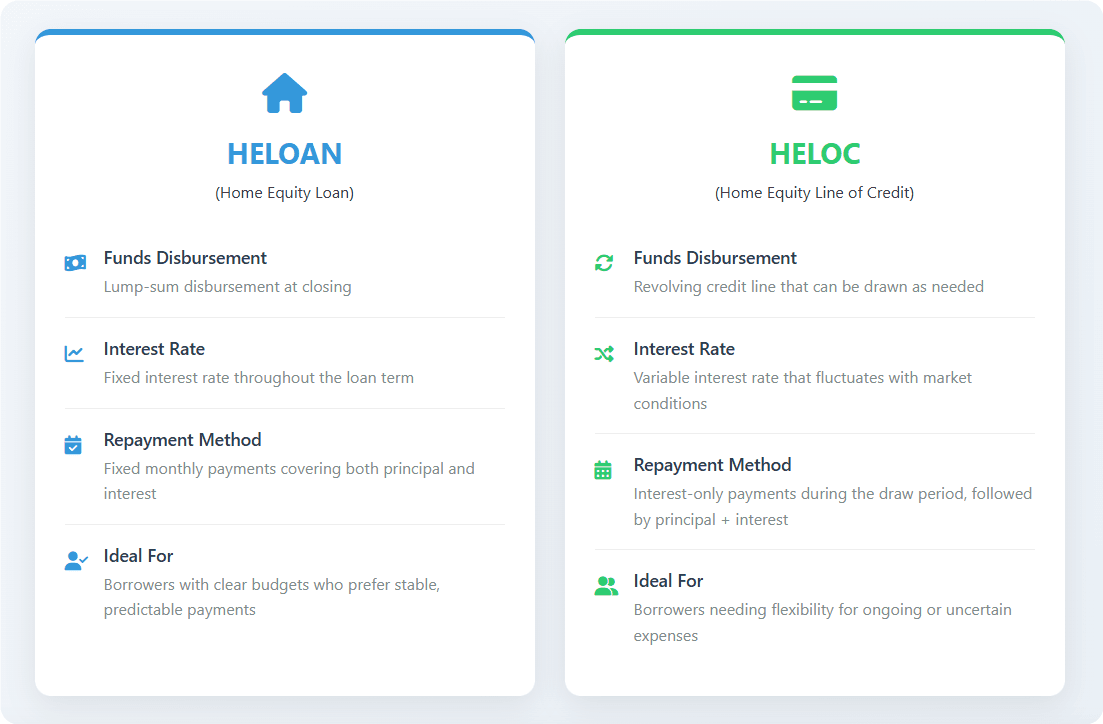The width and height of the screenshot is (1103, 724).
Task: Click the HELOAN line chart interest icon
Action: (74, 353)
